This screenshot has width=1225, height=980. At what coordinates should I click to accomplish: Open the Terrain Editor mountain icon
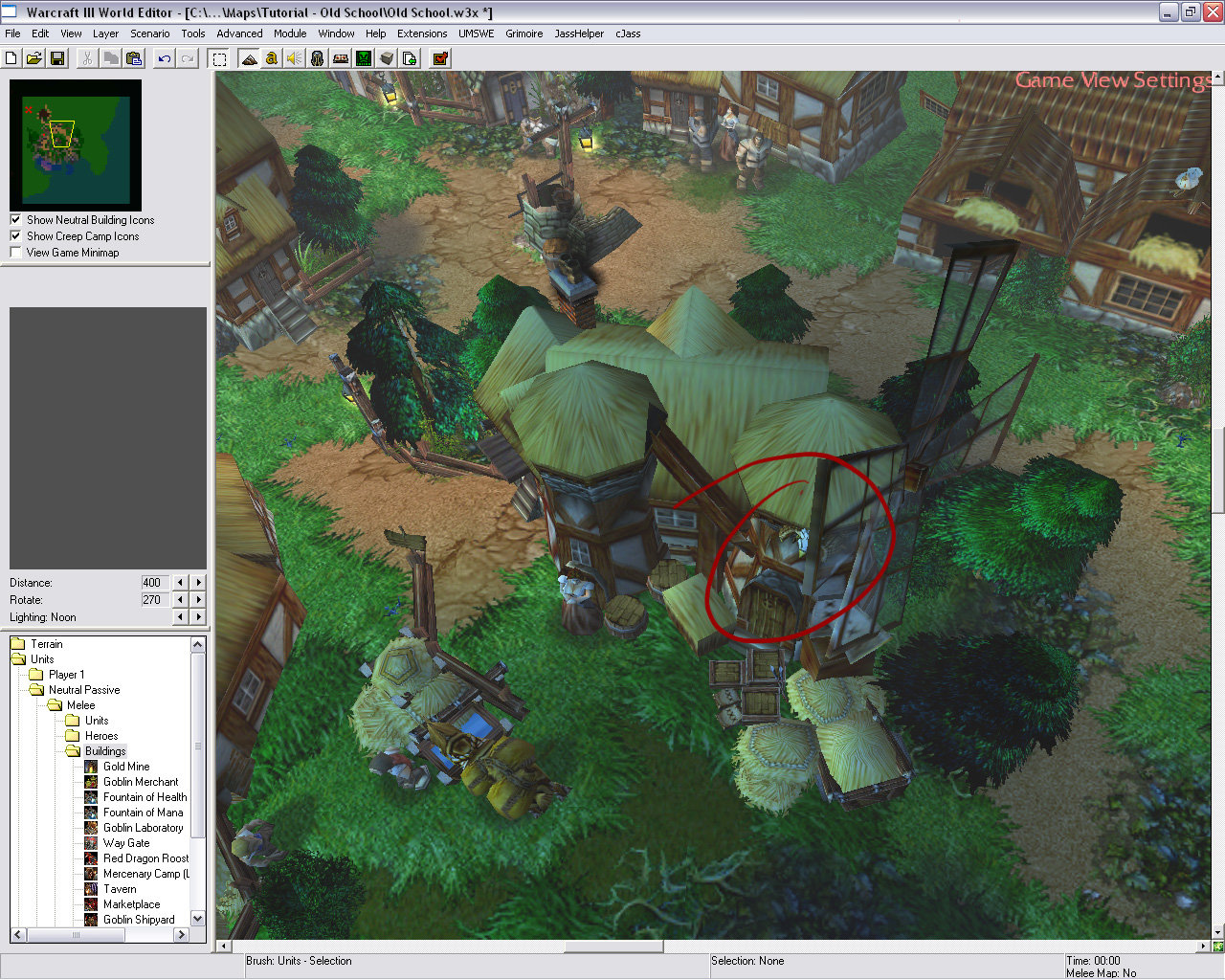tap(249, 58)
